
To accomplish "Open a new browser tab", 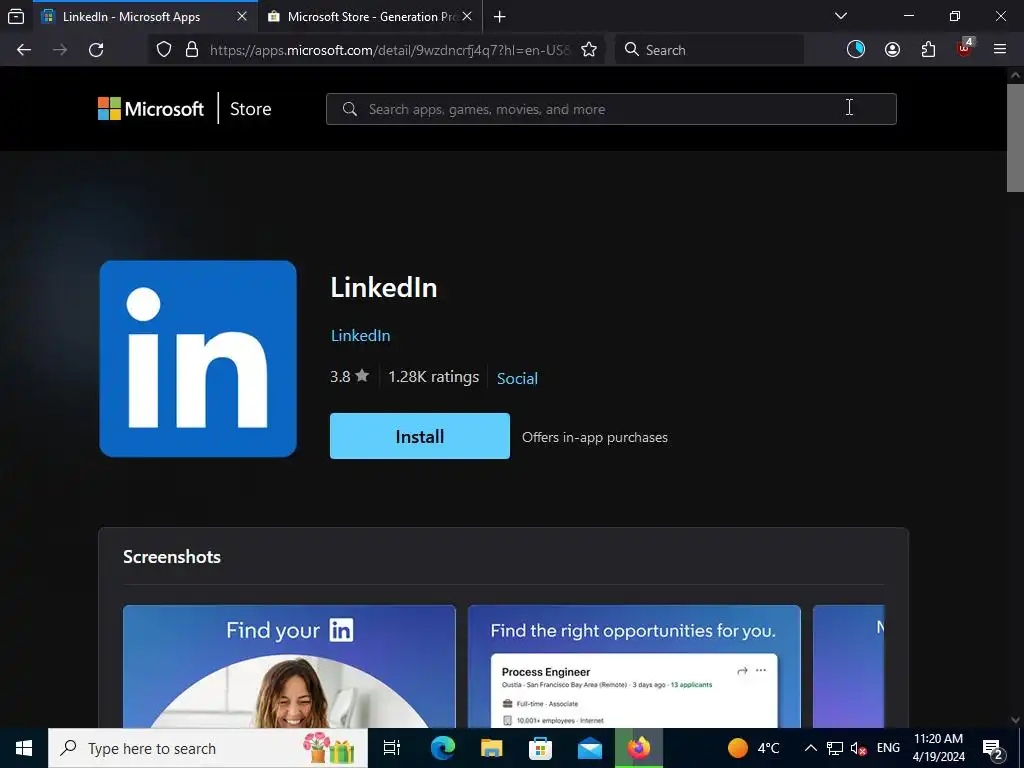I will (500, 17).
